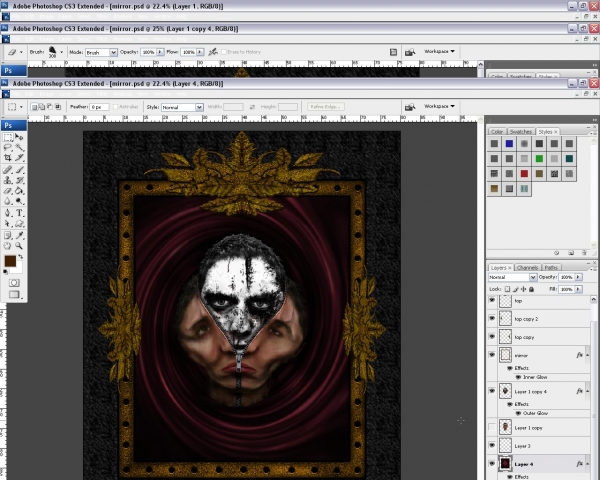Hide the 'Layer 1 copy 4' layer
The width and height of the screenshot is (600, 480).
492,391
